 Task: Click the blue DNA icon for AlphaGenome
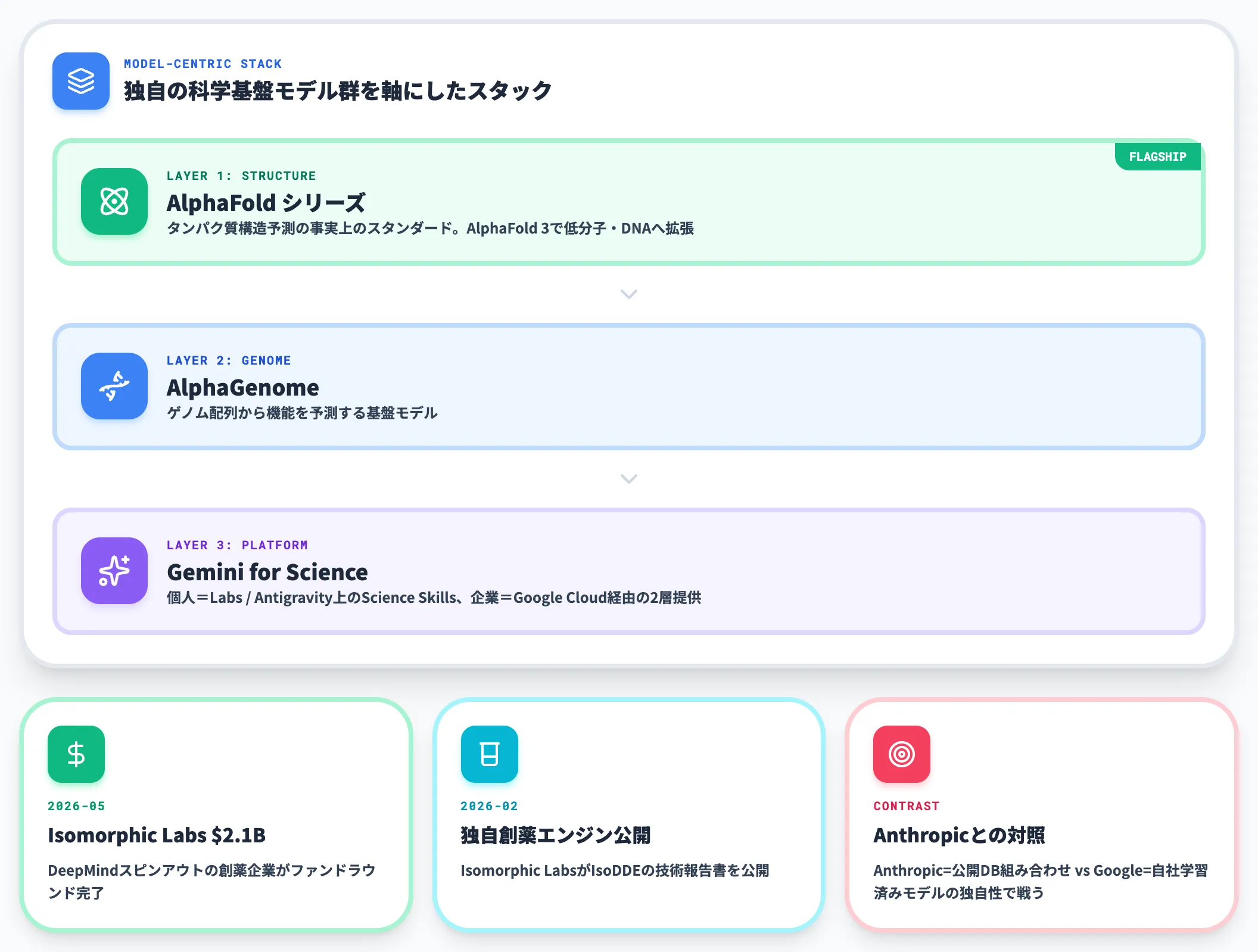click(x=114, y=386)
